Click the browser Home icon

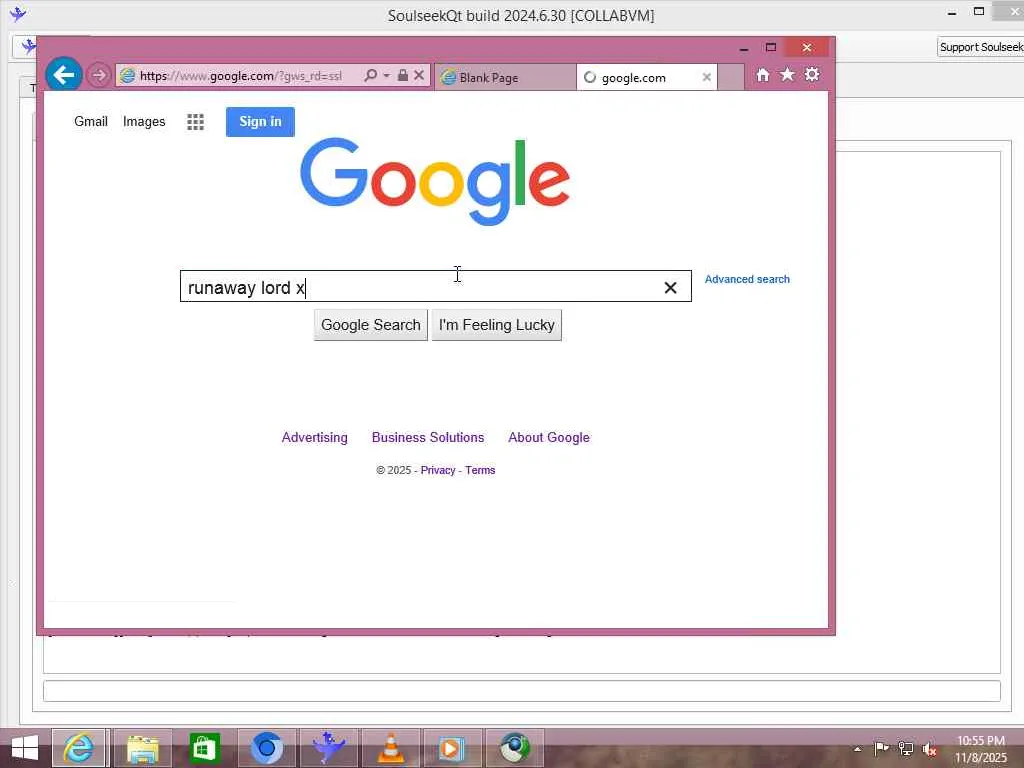click(x=762, y=75)
